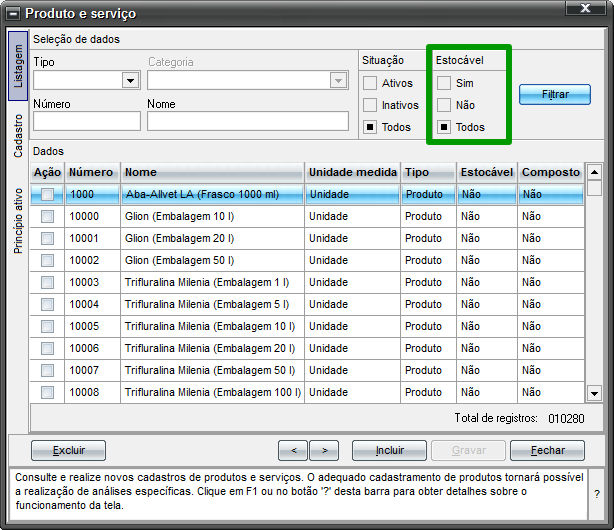
Task: Click the Fechar button
Action: [x=547, y=450]
